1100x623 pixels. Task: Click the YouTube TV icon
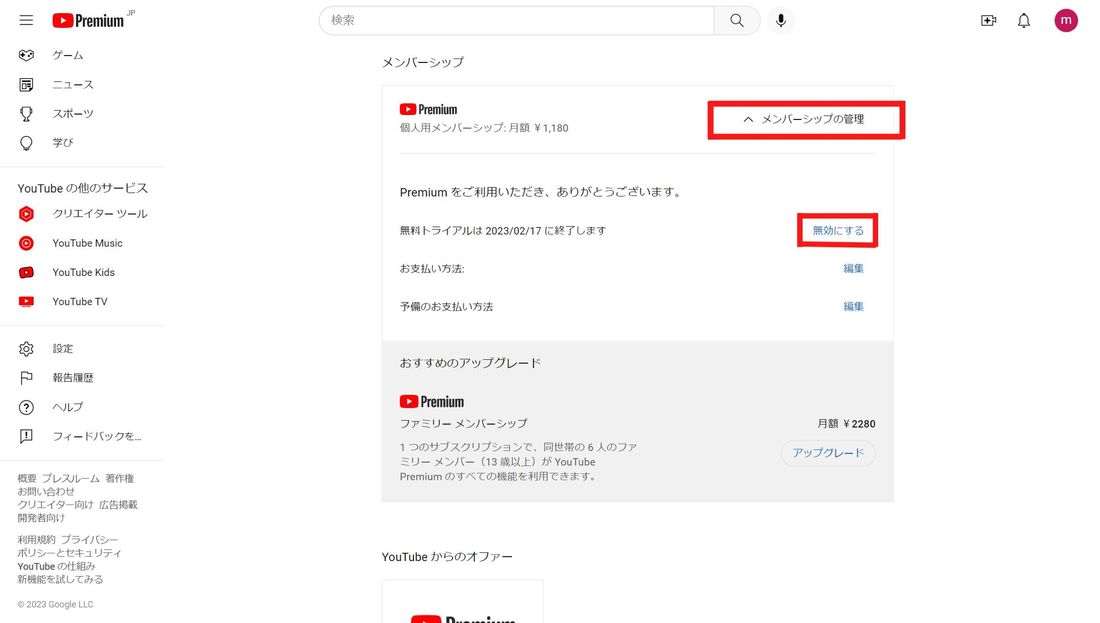tap(26, 302)
